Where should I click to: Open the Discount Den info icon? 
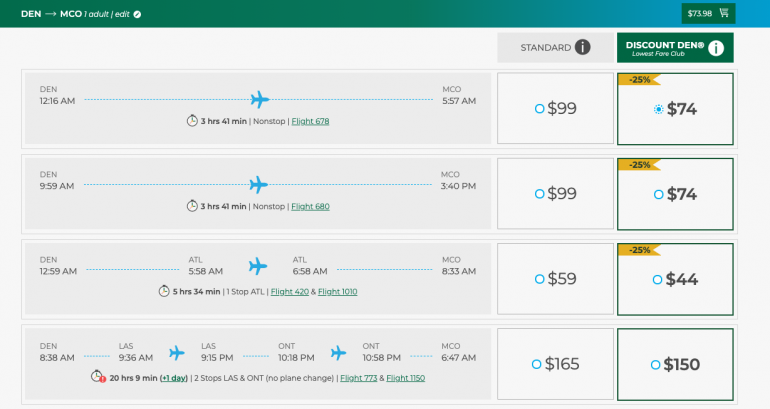click(x=716, y=48)
